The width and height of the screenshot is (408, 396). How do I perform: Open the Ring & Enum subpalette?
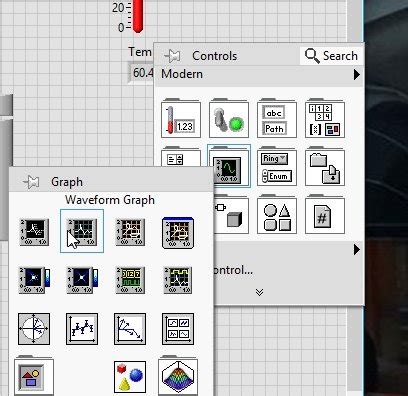[277, 167]
